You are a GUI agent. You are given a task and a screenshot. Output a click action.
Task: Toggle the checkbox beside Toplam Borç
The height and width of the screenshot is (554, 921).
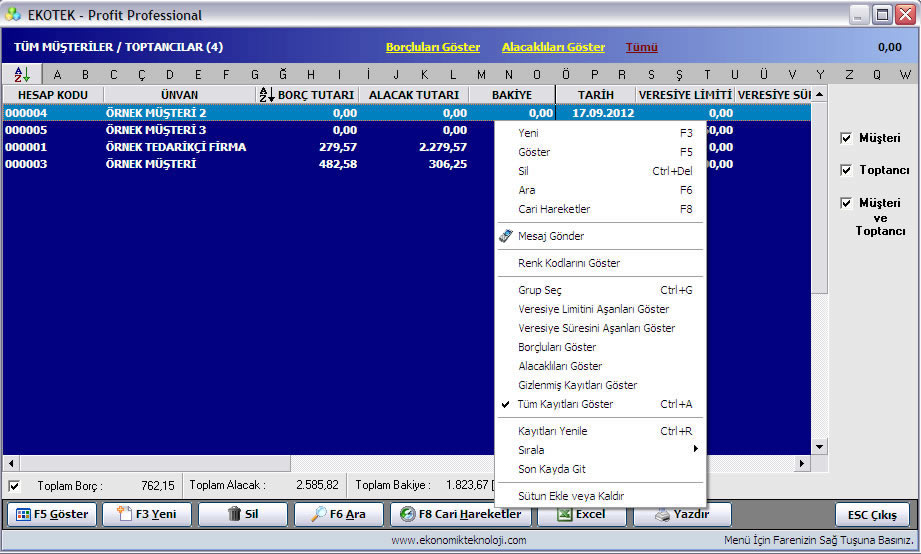14,486
